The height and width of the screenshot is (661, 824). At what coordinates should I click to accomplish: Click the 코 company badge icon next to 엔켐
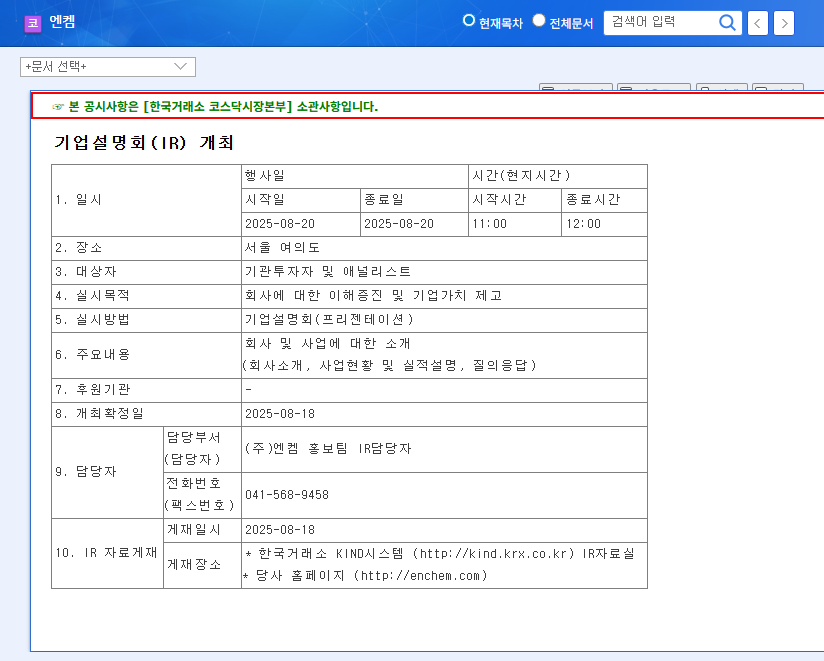[32, 22]
